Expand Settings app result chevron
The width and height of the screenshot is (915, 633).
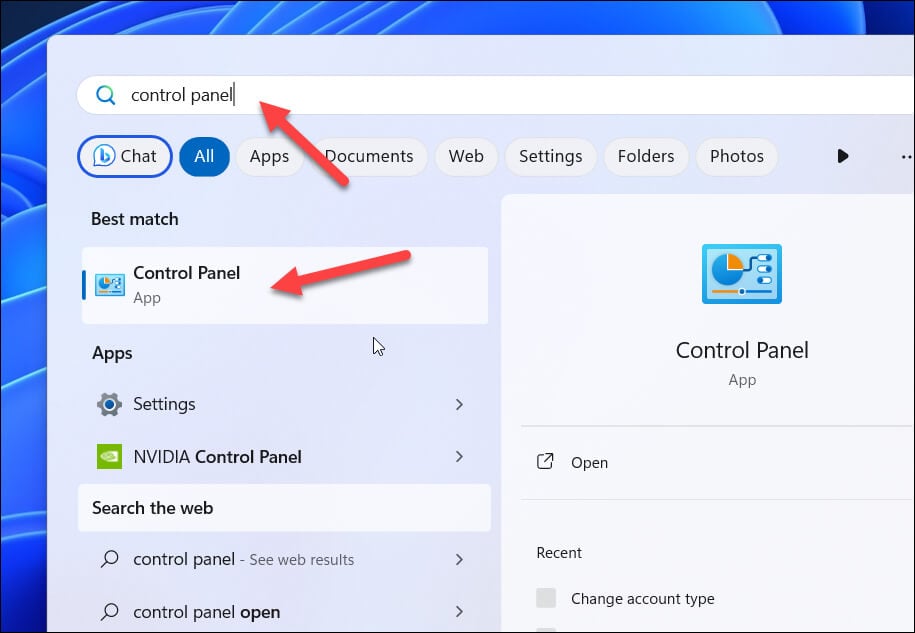459,404
